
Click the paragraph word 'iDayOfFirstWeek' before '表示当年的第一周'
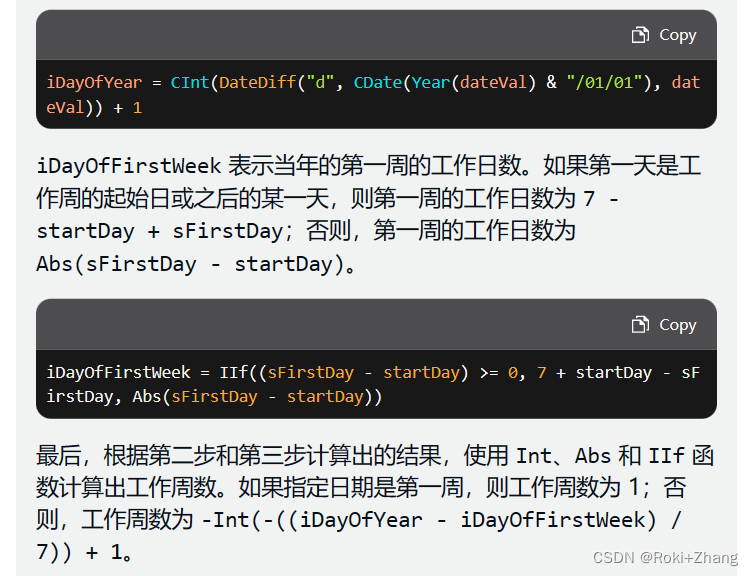(x=129, y=166)
